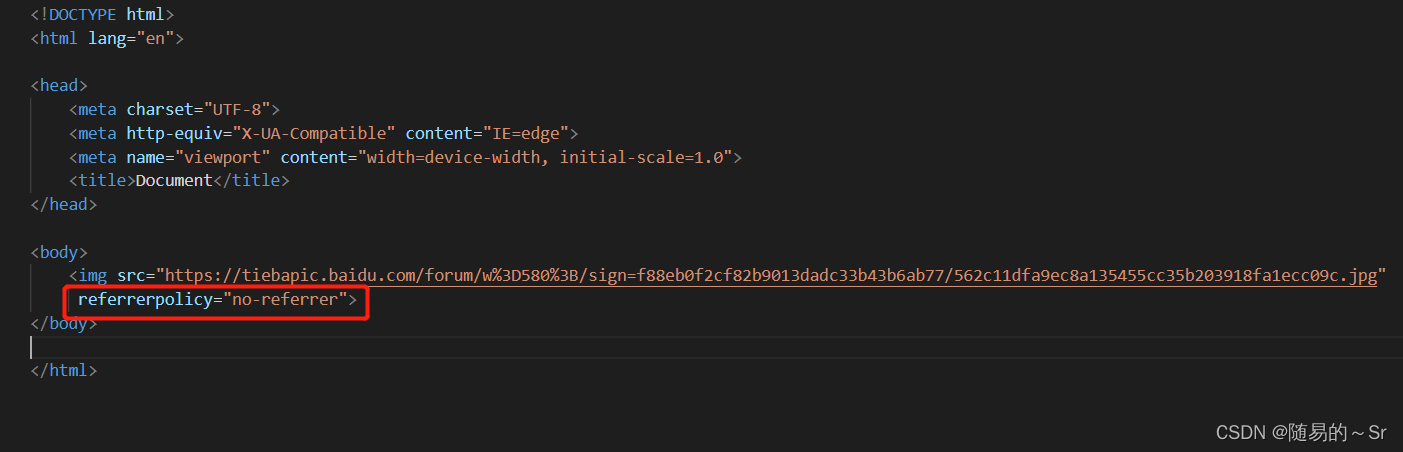Click the viewport name value

click(222, 157)
